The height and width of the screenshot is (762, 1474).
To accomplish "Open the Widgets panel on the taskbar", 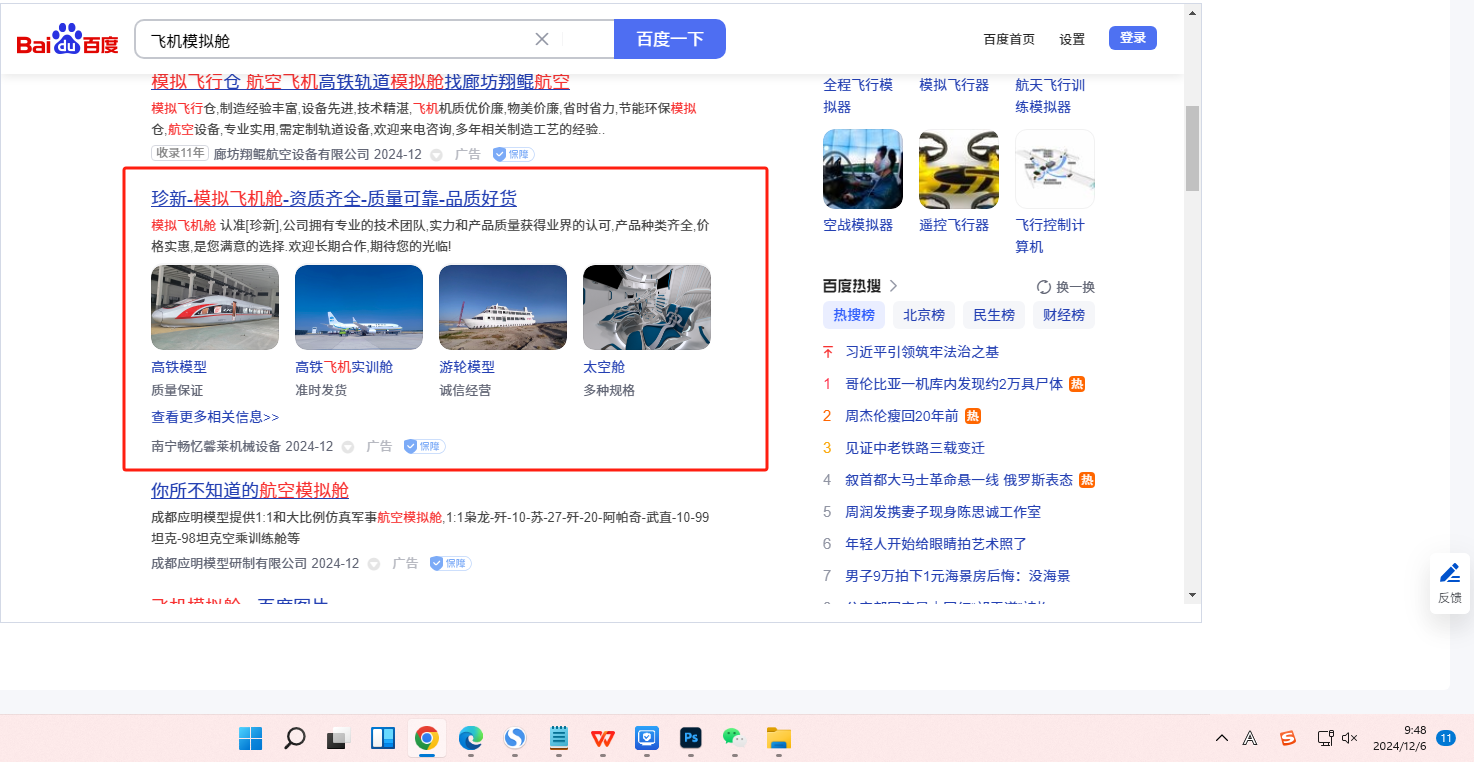I will [x=382, y=739].
